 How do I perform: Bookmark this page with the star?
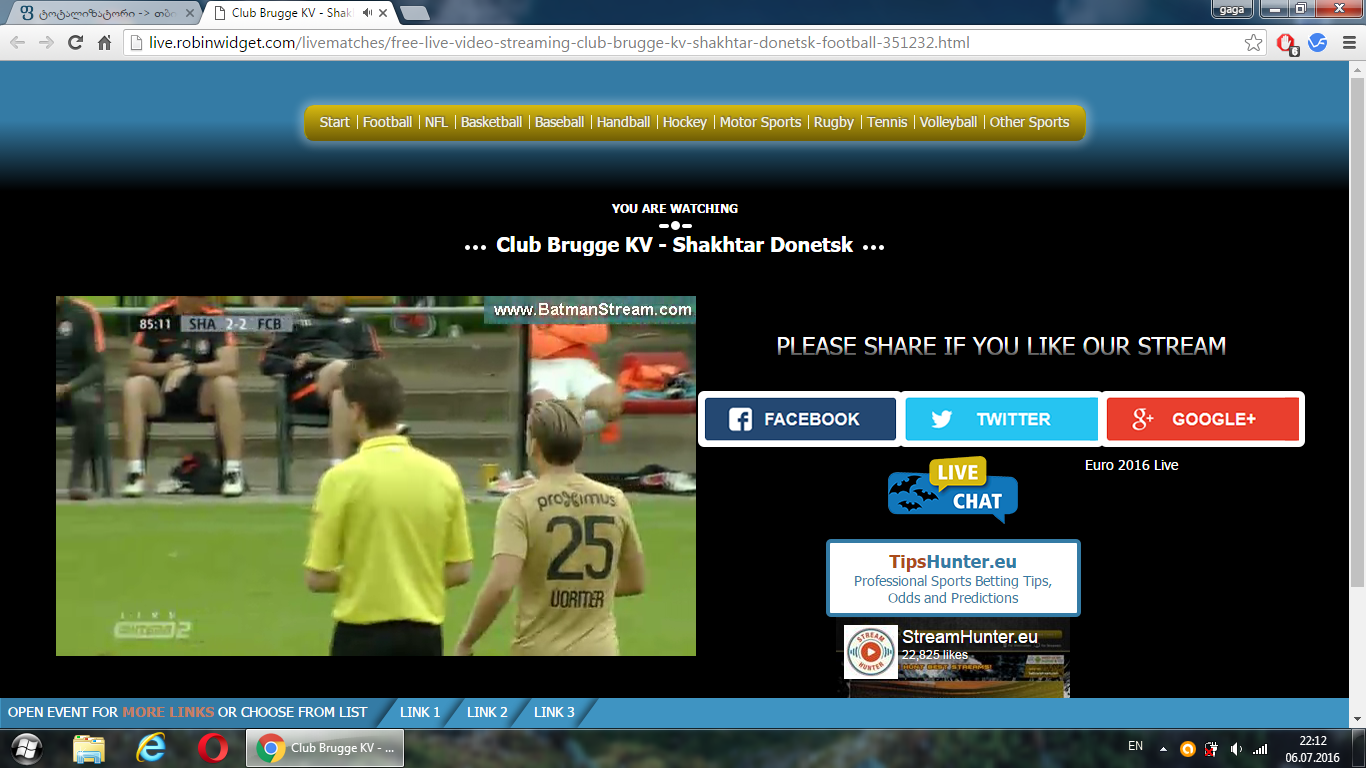coord(1253,43)
